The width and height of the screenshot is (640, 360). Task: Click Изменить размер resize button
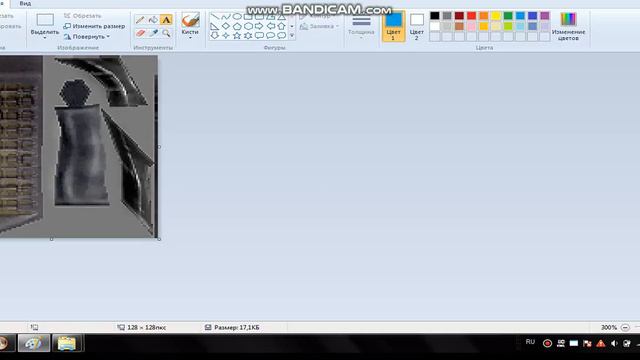click(94, 26)
